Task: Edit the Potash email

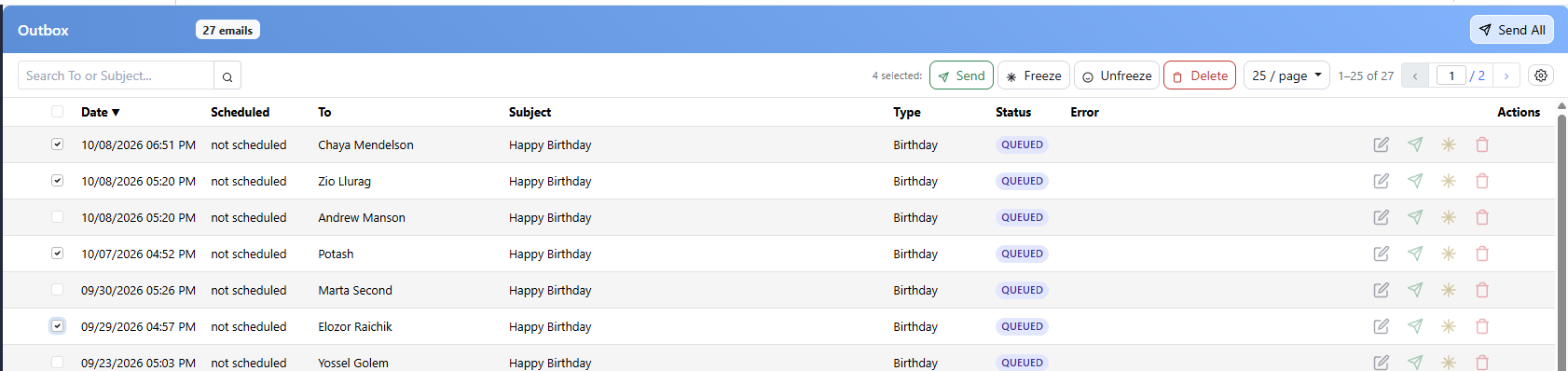Action: pos(1382,254)
